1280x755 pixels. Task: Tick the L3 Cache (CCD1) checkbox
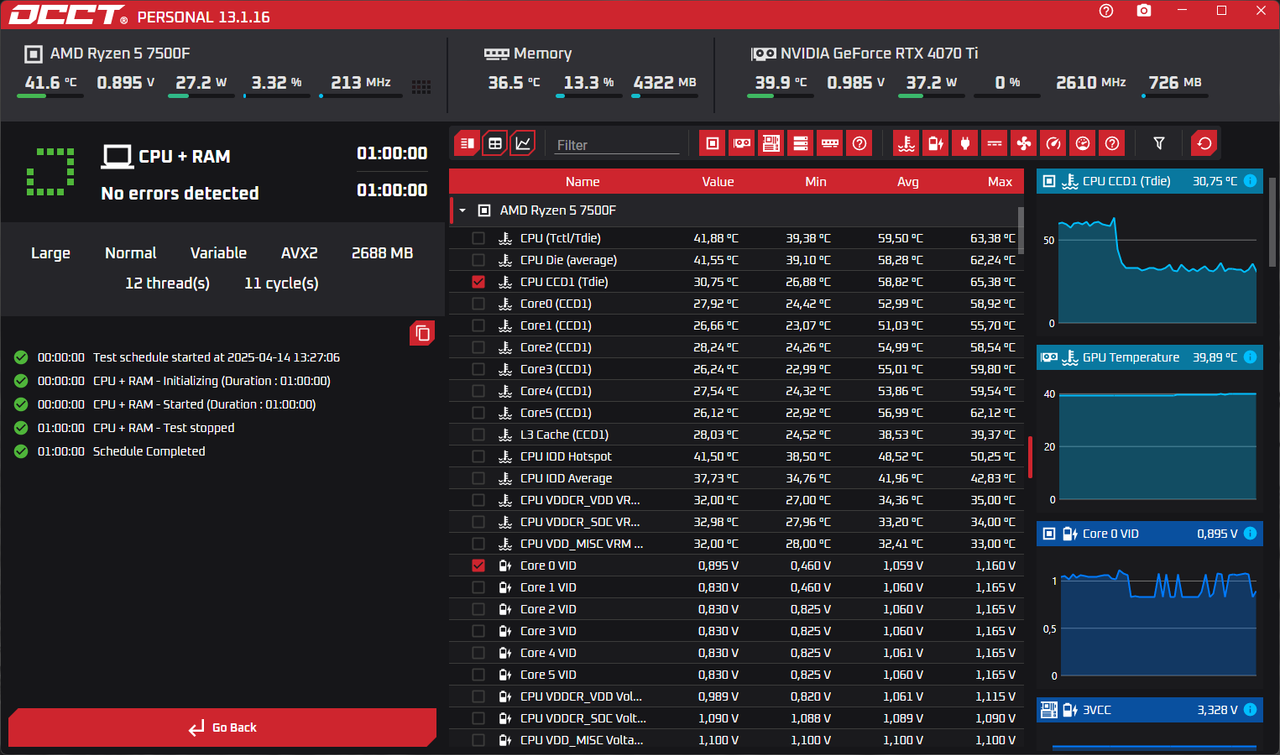[x=478, y=434]
